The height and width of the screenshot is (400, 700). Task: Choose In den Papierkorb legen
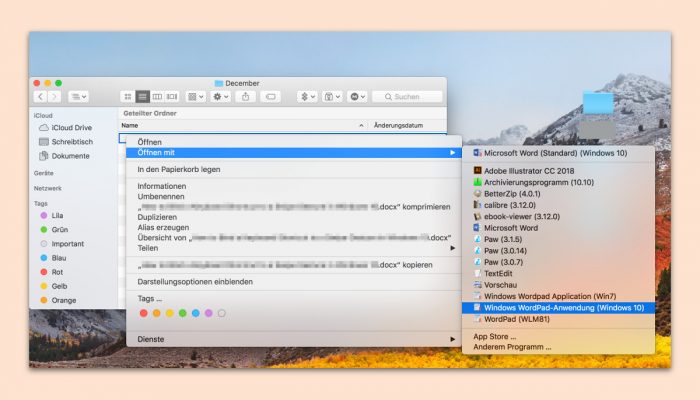[x=294, y=170]
